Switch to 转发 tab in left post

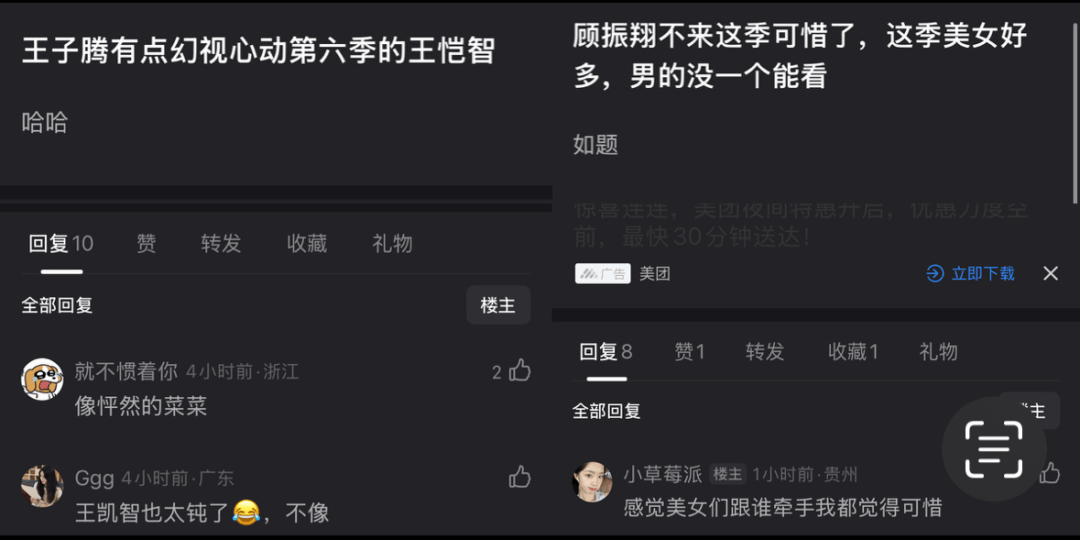(x=221, y=244)
